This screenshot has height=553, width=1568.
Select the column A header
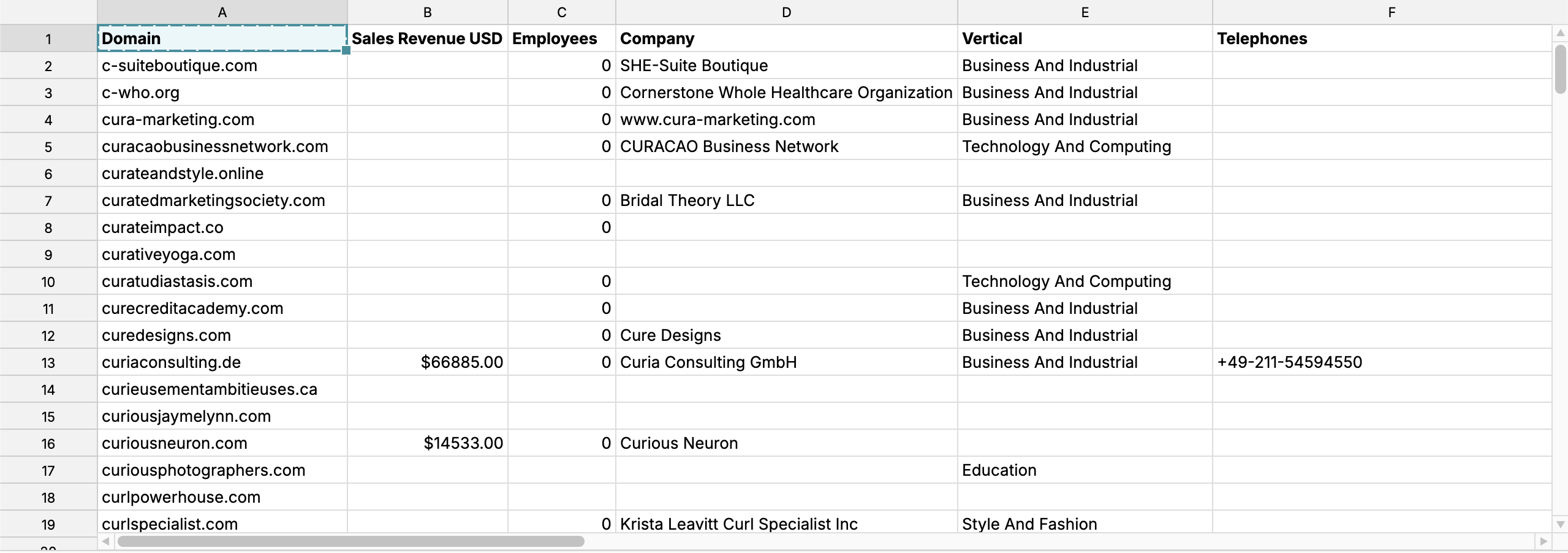click(222, 12)
